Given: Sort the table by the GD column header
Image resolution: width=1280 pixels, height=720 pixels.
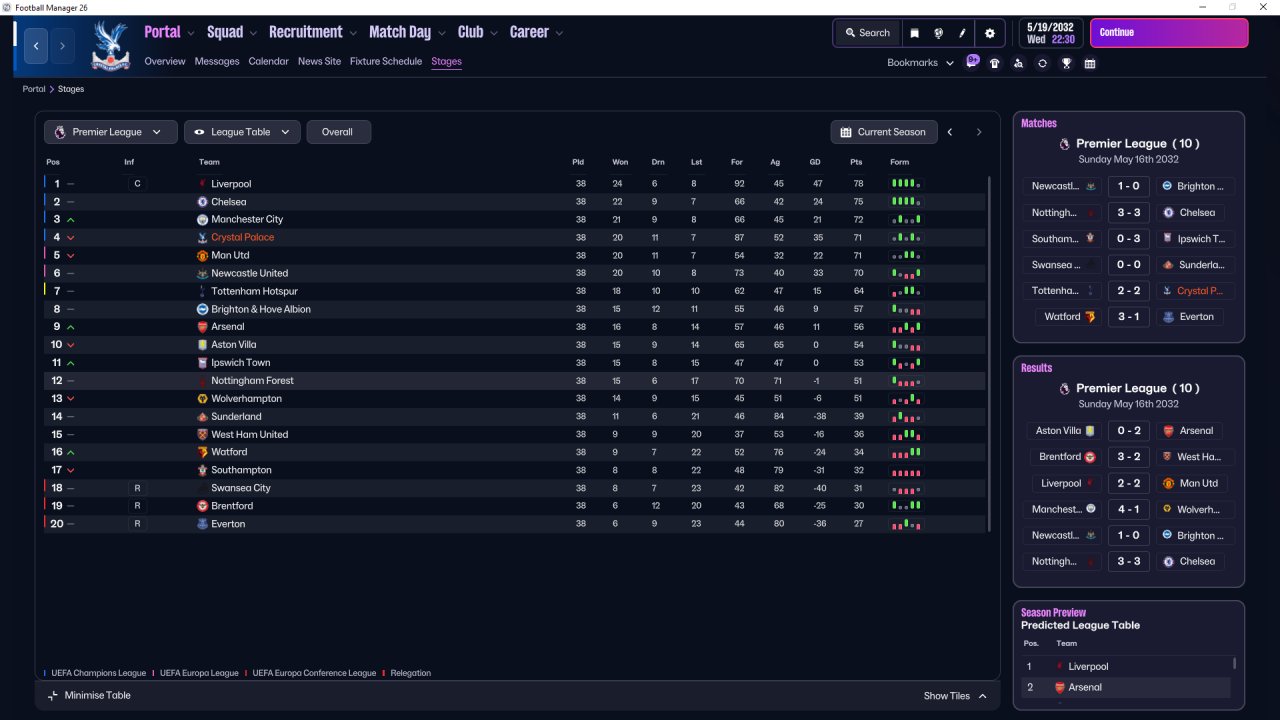Looking at the screenshot, I should click(817, 162).
